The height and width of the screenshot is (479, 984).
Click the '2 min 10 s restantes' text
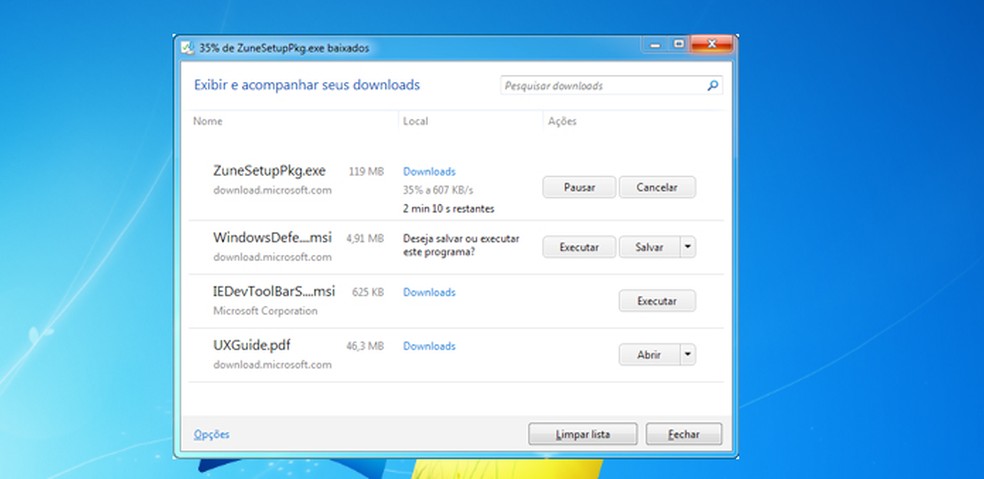click(x=449, y=208)
